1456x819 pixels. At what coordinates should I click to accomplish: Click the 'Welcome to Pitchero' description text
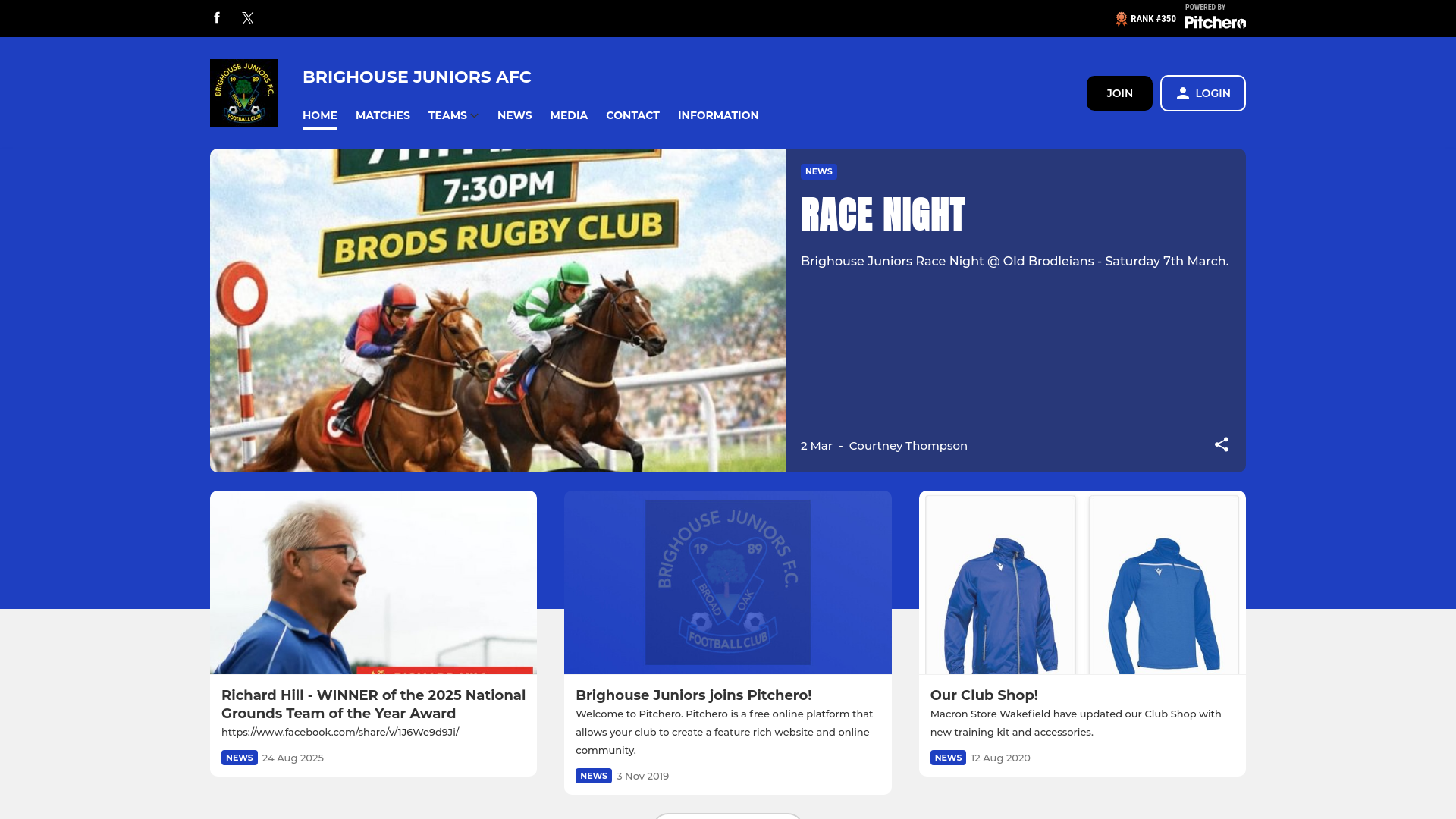724,732
